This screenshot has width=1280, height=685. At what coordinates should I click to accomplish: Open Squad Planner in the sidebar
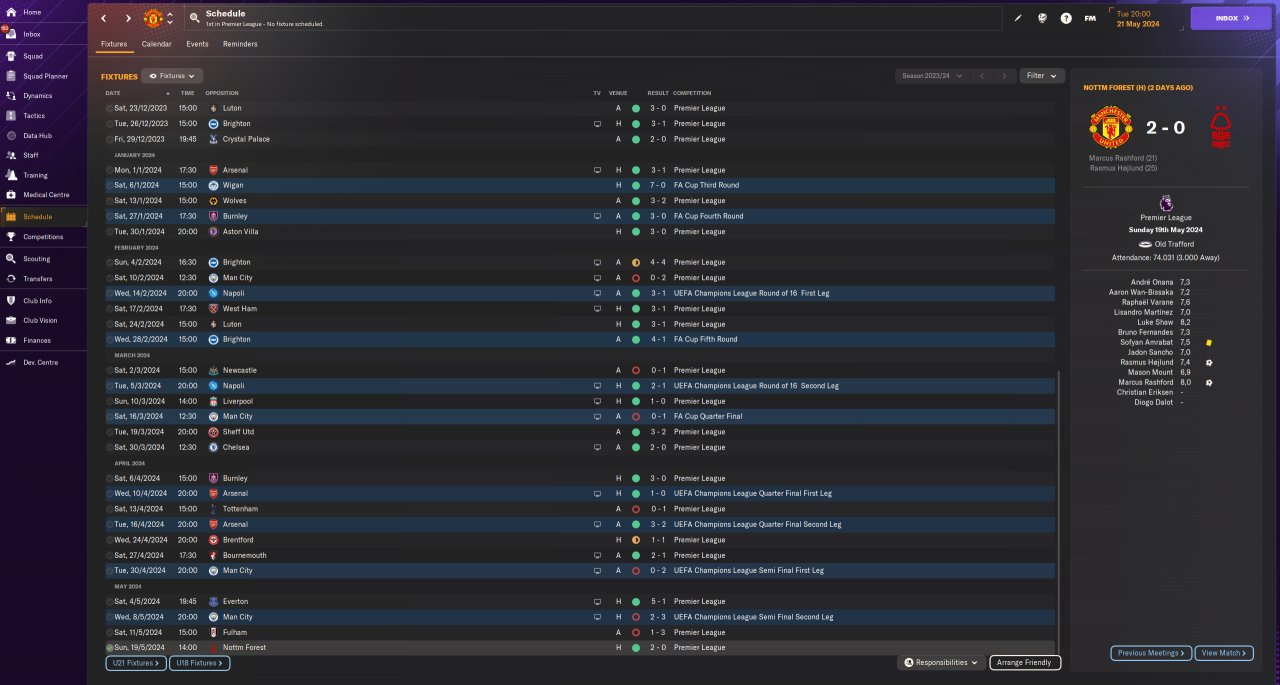pos(45,76)
